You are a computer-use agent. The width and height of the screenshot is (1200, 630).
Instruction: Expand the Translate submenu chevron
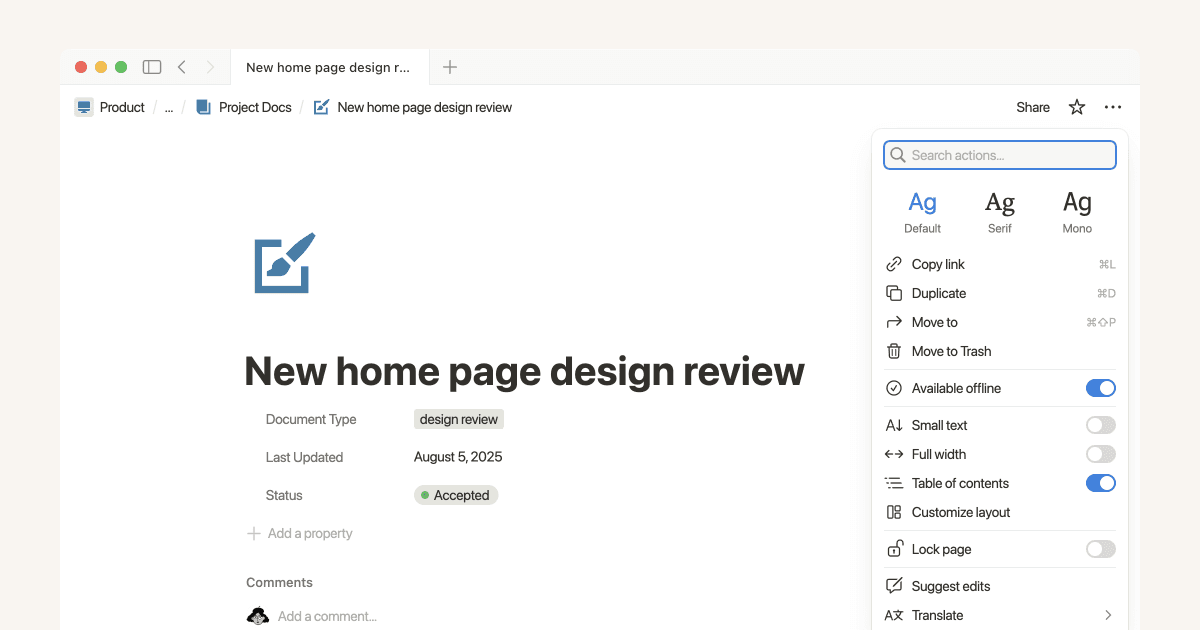pos(1107,615)
